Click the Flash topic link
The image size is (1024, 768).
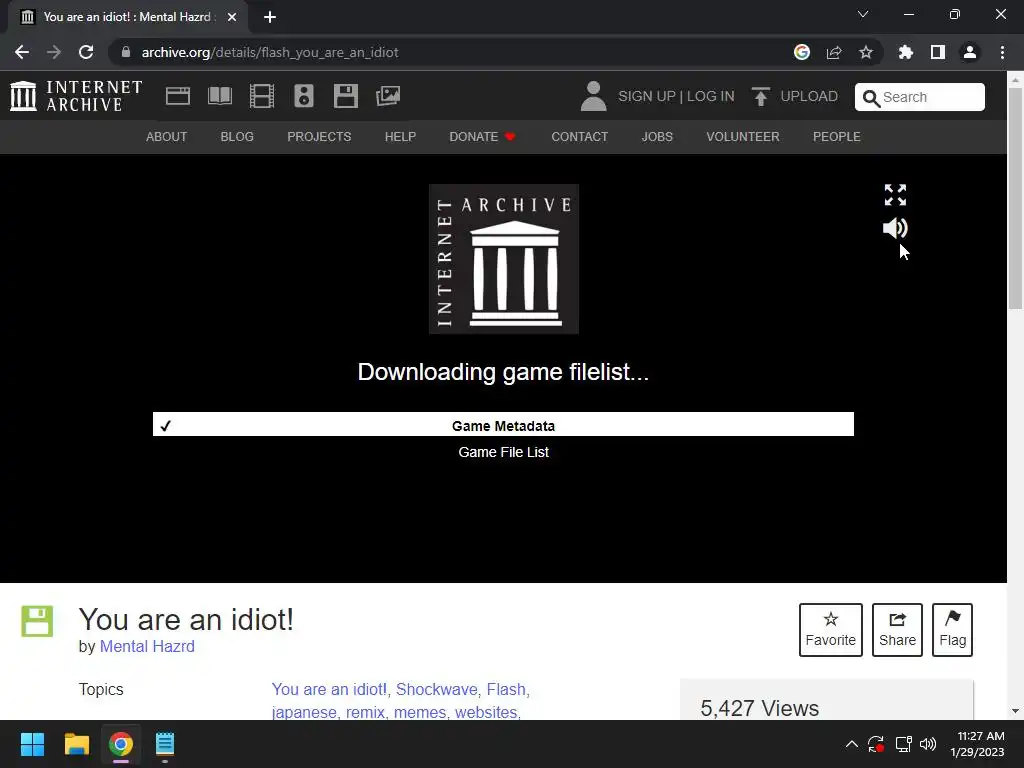tap(506, 689)
